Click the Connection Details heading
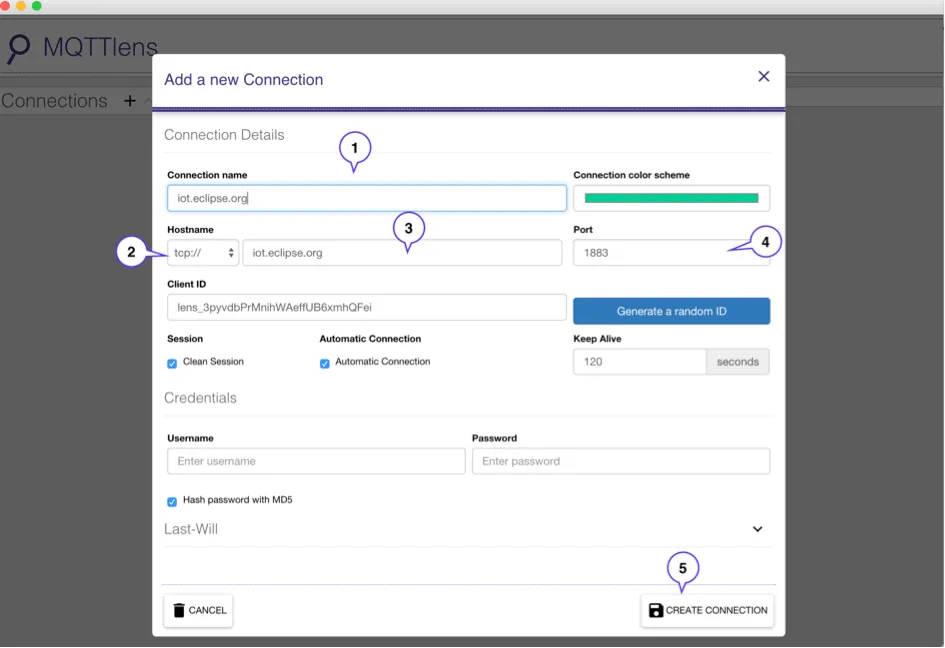The image size is (945, 648). 224,135
